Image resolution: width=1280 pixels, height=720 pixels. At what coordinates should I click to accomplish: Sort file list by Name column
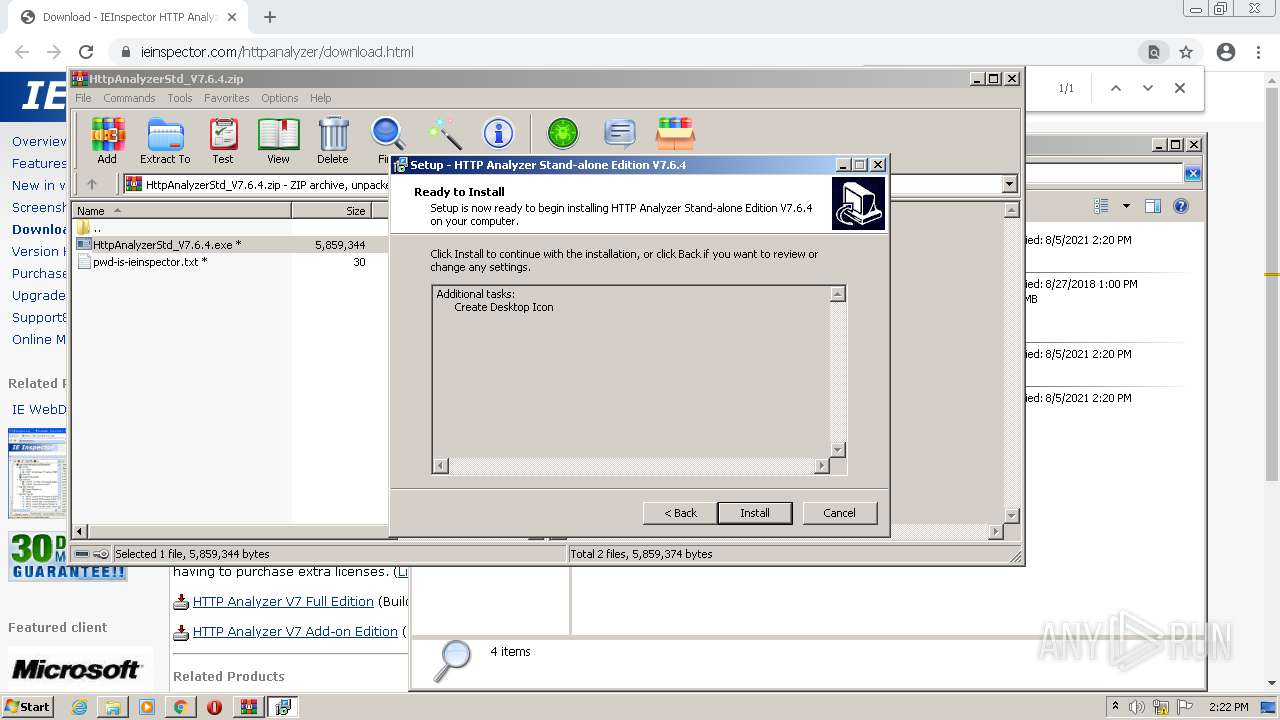[x=181, y=211]
